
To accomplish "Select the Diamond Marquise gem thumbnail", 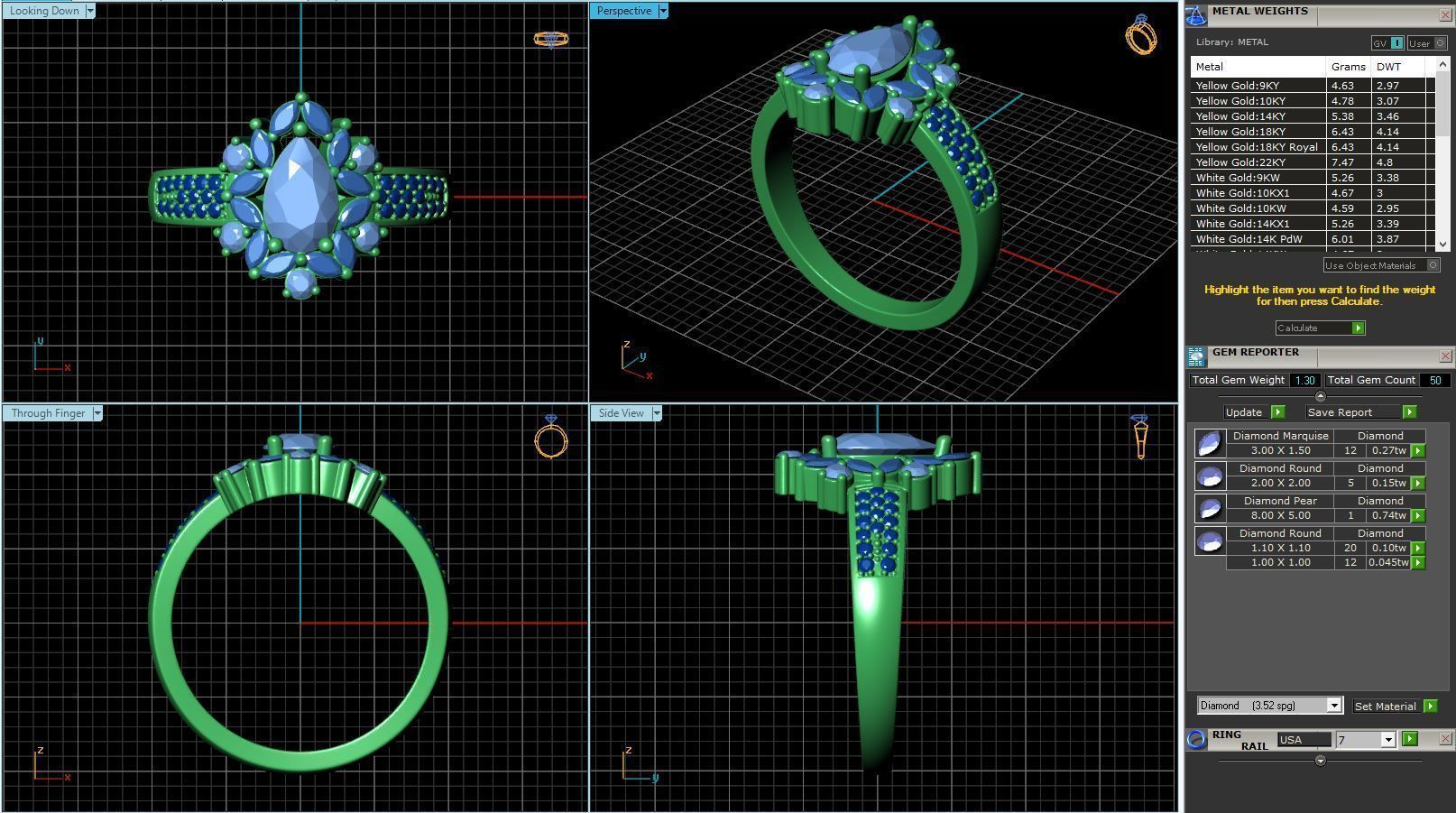I will click(1209, 443).
